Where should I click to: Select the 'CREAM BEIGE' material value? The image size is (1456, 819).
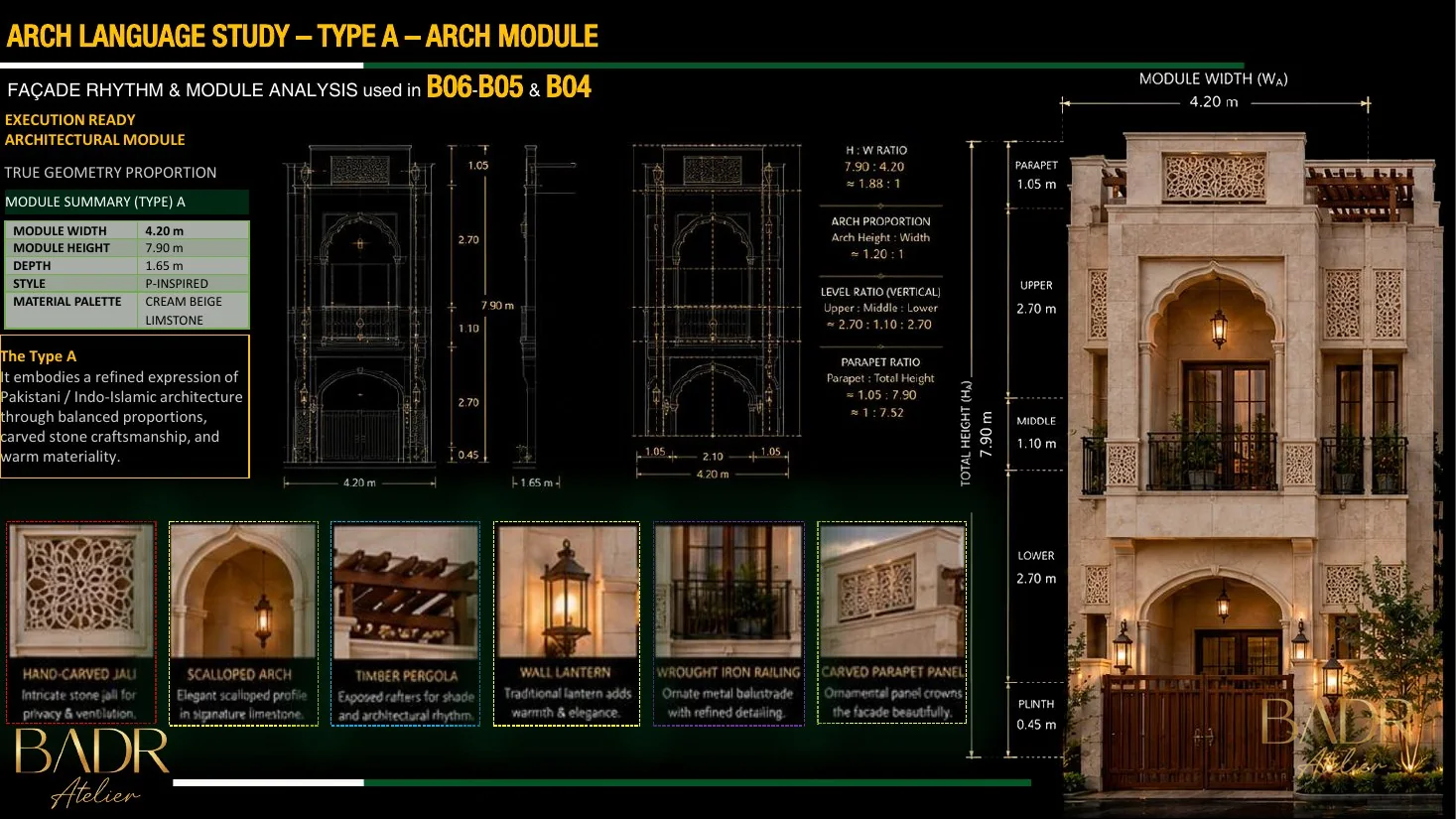coord(184,302)
